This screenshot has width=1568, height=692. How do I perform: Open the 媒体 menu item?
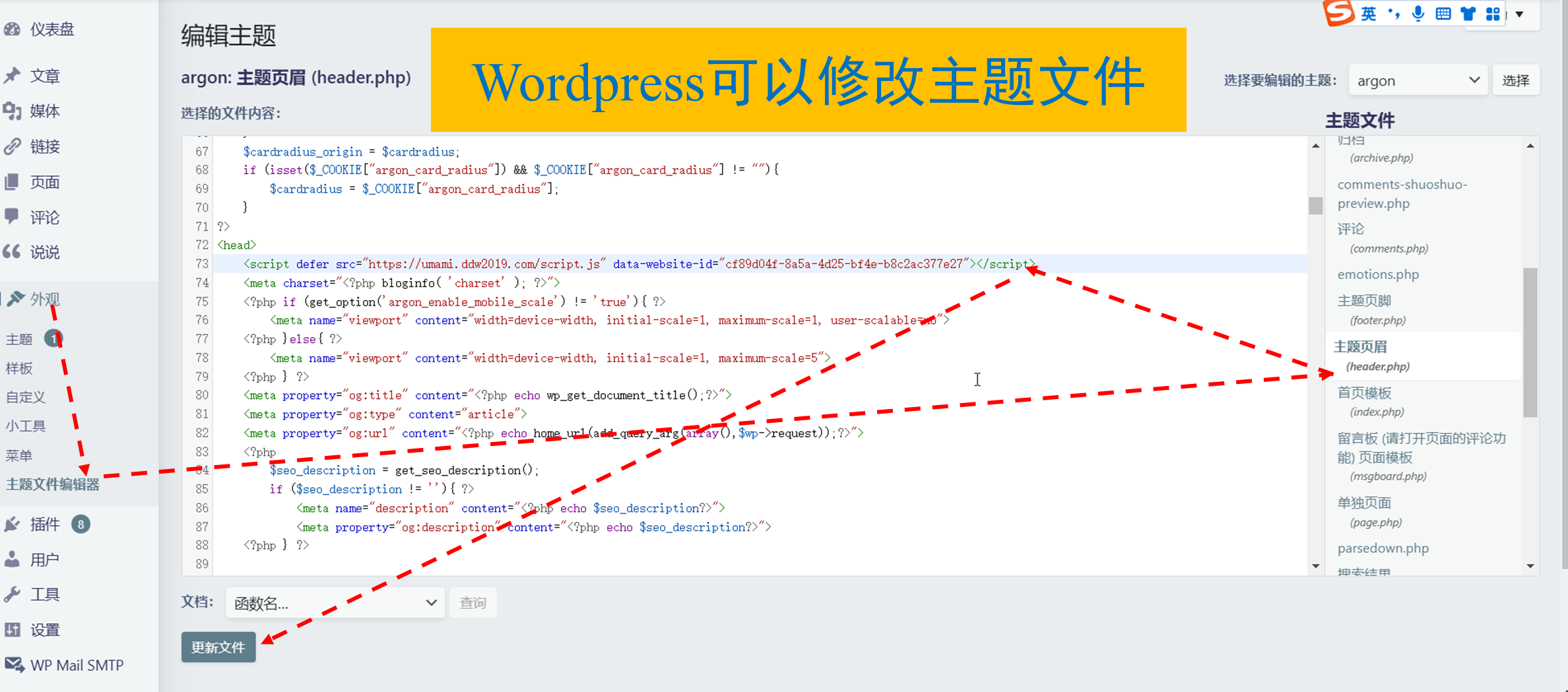[45, 111]
